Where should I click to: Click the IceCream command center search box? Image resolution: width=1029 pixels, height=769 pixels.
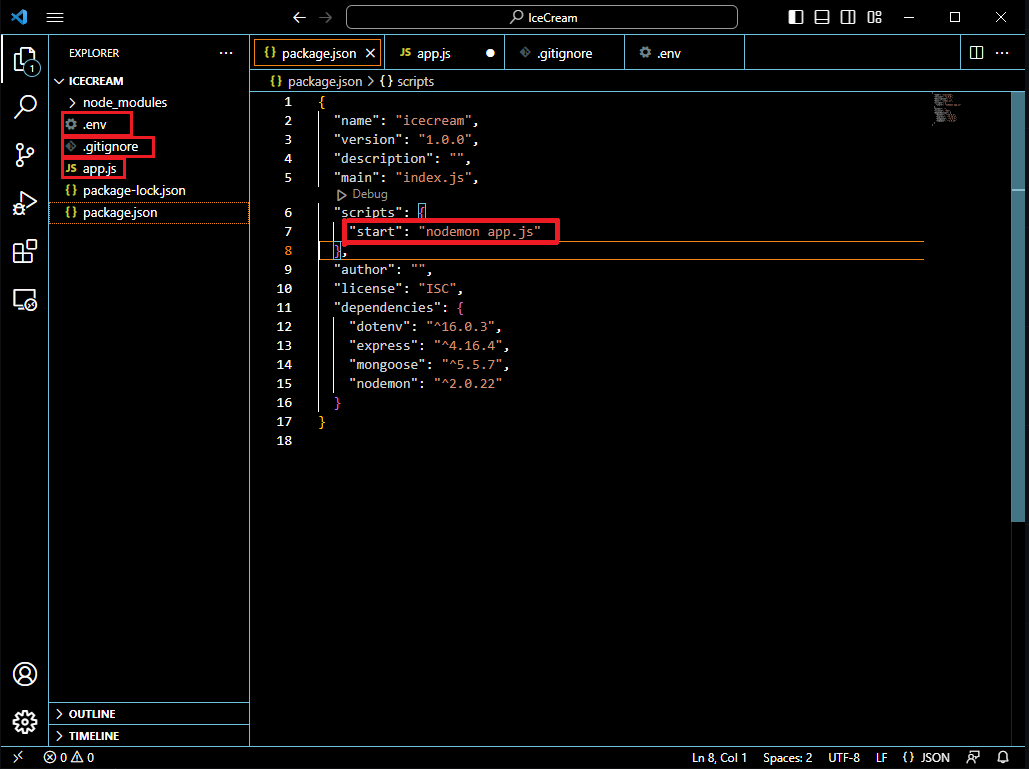click(x=542, y=18)
